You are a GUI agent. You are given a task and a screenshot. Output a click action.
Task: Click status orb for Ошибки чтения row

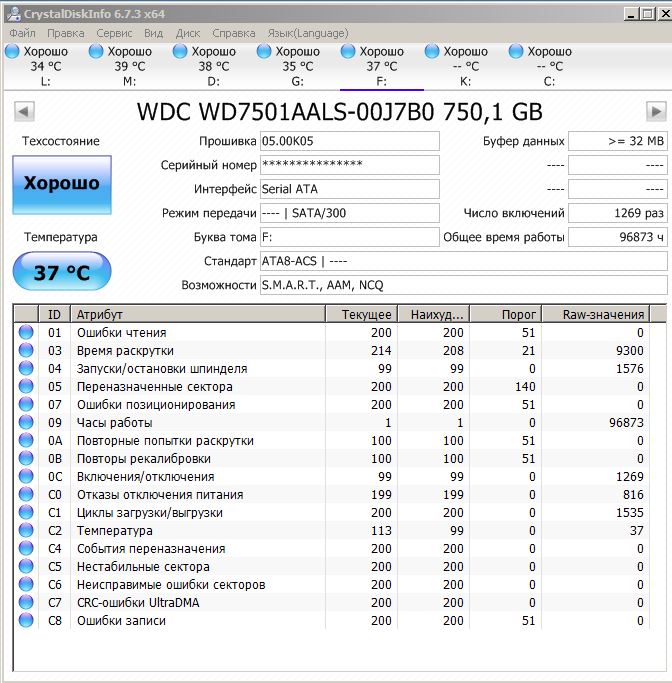(26, 332)
